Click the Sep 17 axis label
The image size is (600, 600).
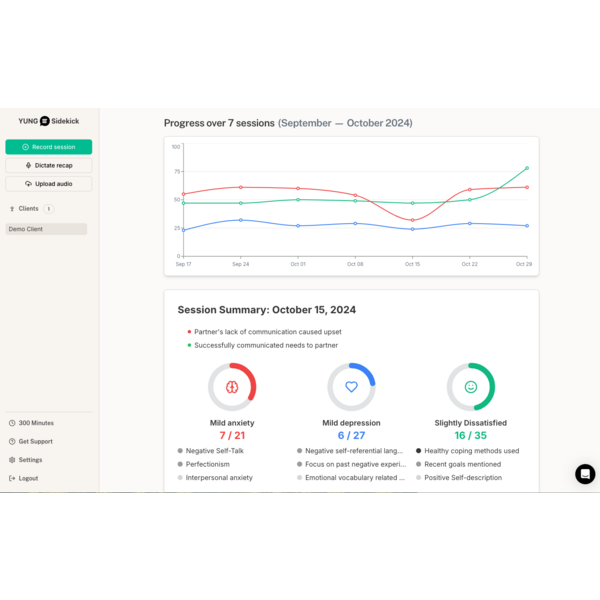[x=183, y=264]
